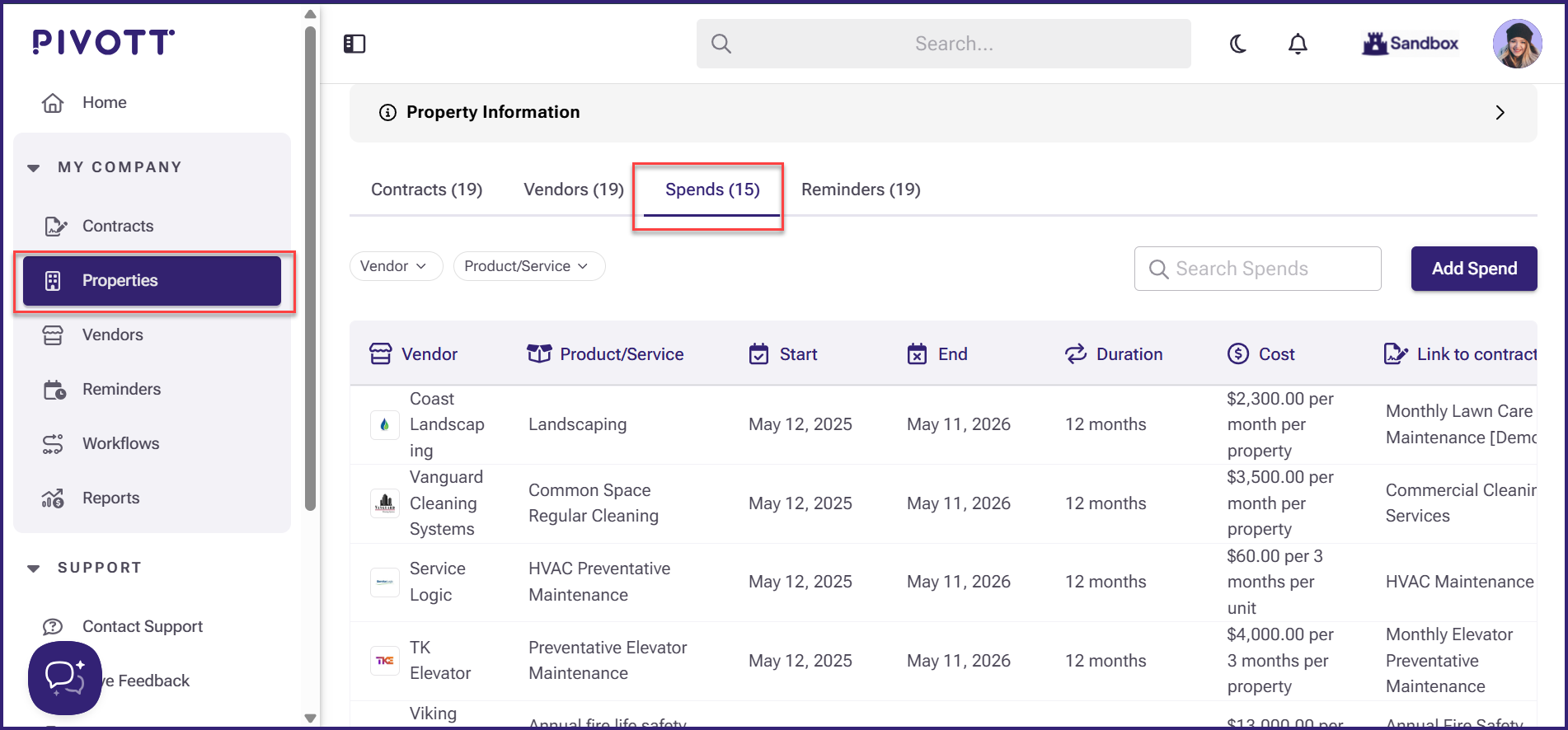Image resolution: width=1568 pixels, height=730 pixels.
Task: Open the floating chat assistant button
Action: coord(65,678)
